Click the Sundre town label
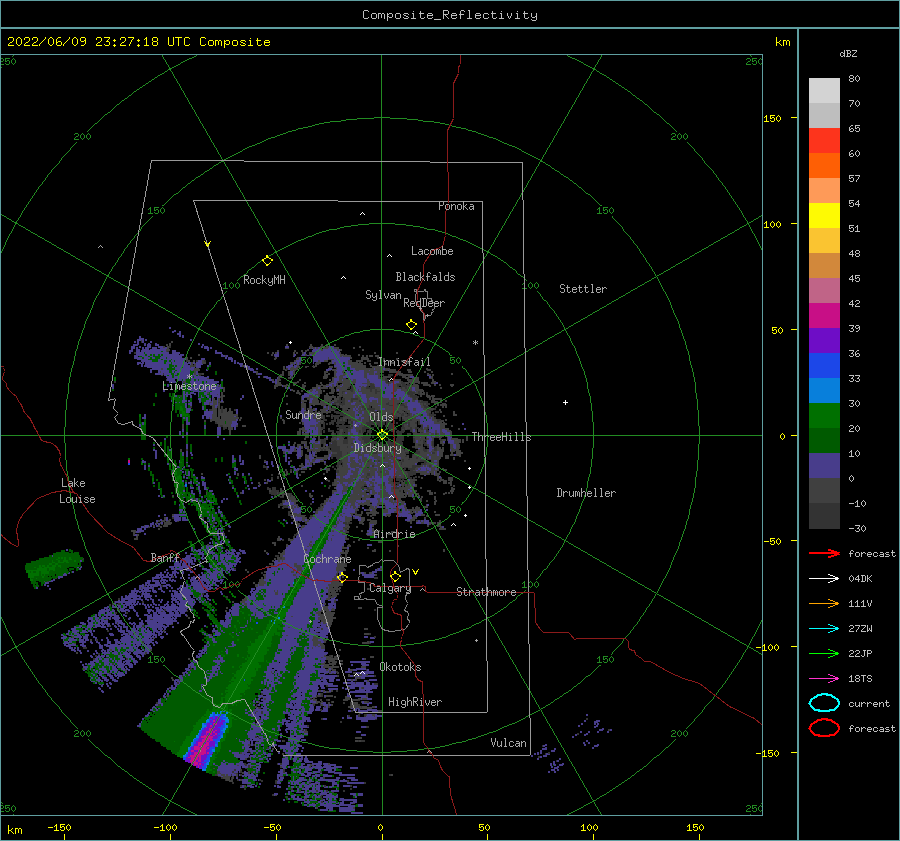Viewport: 900px width, 841px height. pos(303,414)
